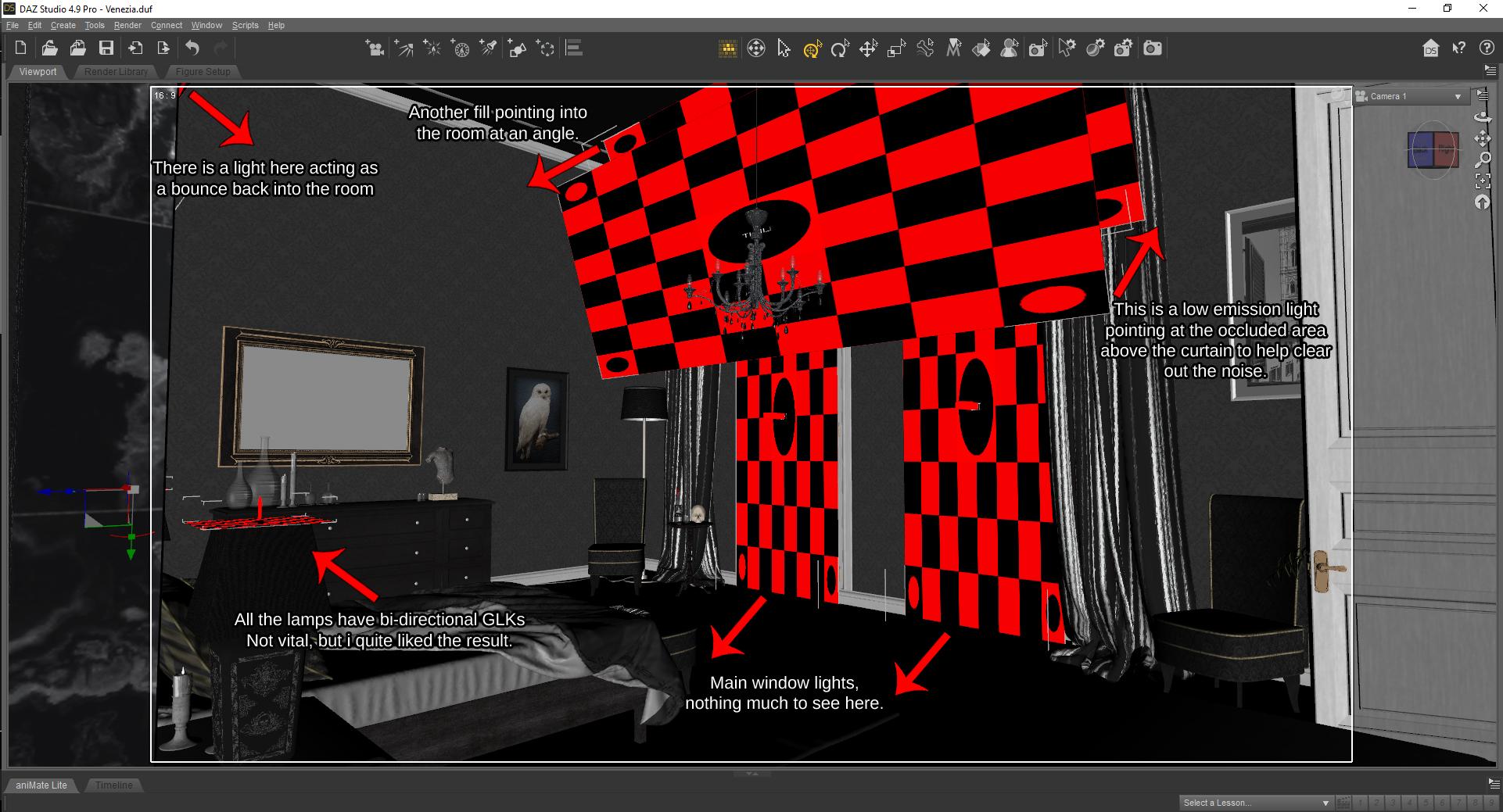Click the Open file folder icon
The image size is (1503, 812).
point(49,48)
